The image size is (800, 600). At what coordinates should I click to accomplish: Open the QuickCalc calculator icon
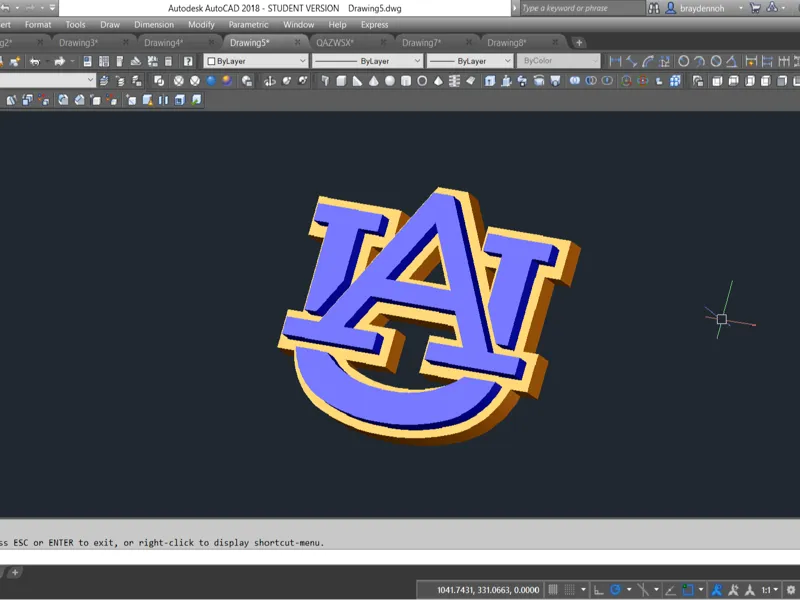(x=168, y=61)
